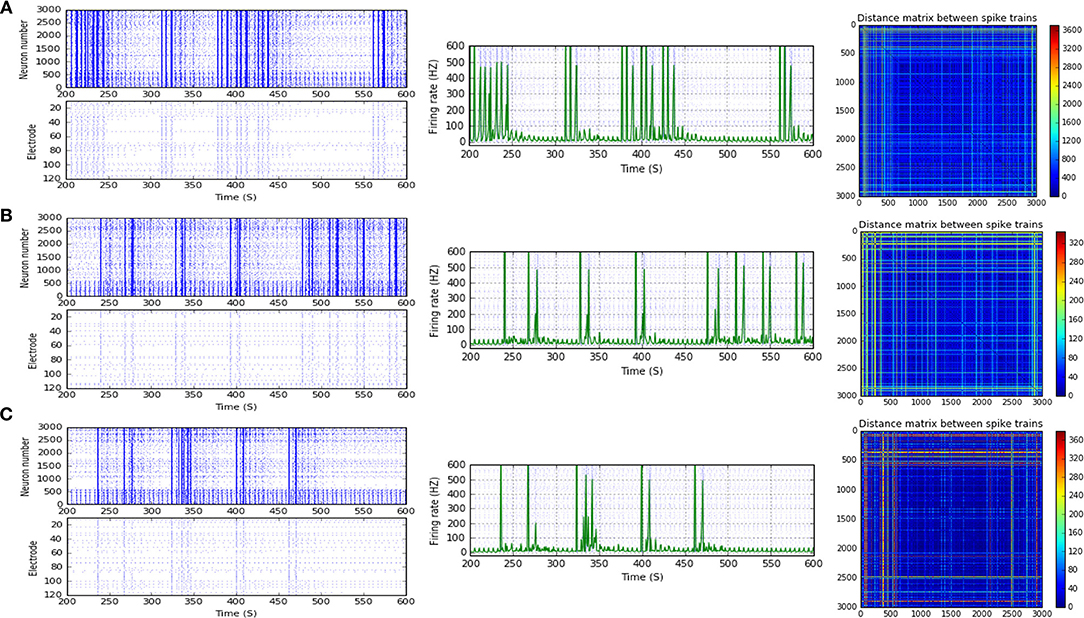Click "Firing rate (HZ)" label in panel C
Viewport: 1084px width, 618px height.
tap(434, 509)
